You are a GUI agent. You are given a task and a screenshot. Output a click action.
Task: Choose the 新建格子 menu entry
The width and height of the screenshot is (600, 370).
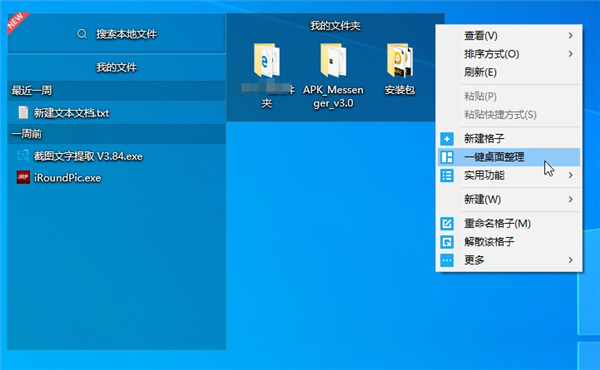click(509, 139)
